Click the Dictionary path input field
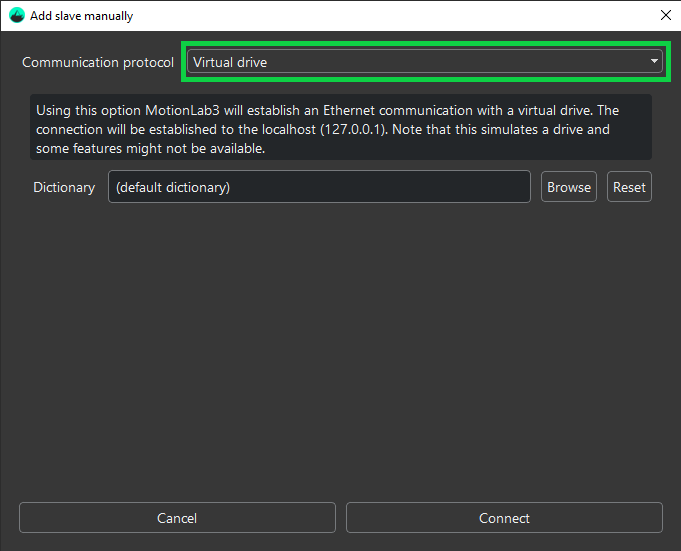Screen dimensions: 681x551 coord(319,187)
